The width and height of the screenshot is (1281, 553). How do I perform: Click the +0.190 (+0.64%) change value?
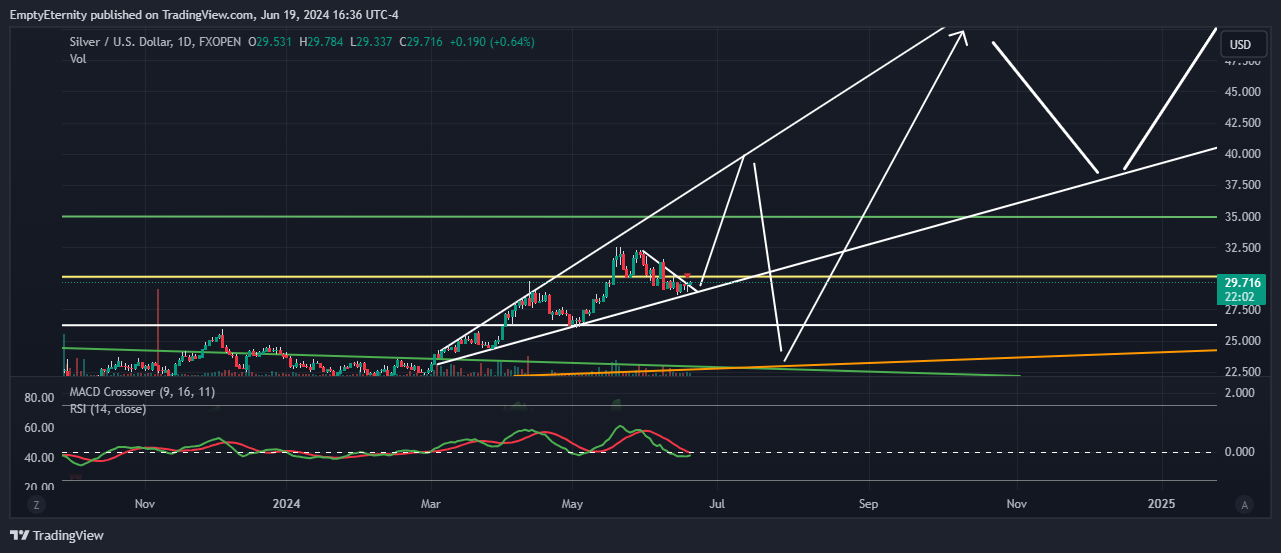pos(491,42)
